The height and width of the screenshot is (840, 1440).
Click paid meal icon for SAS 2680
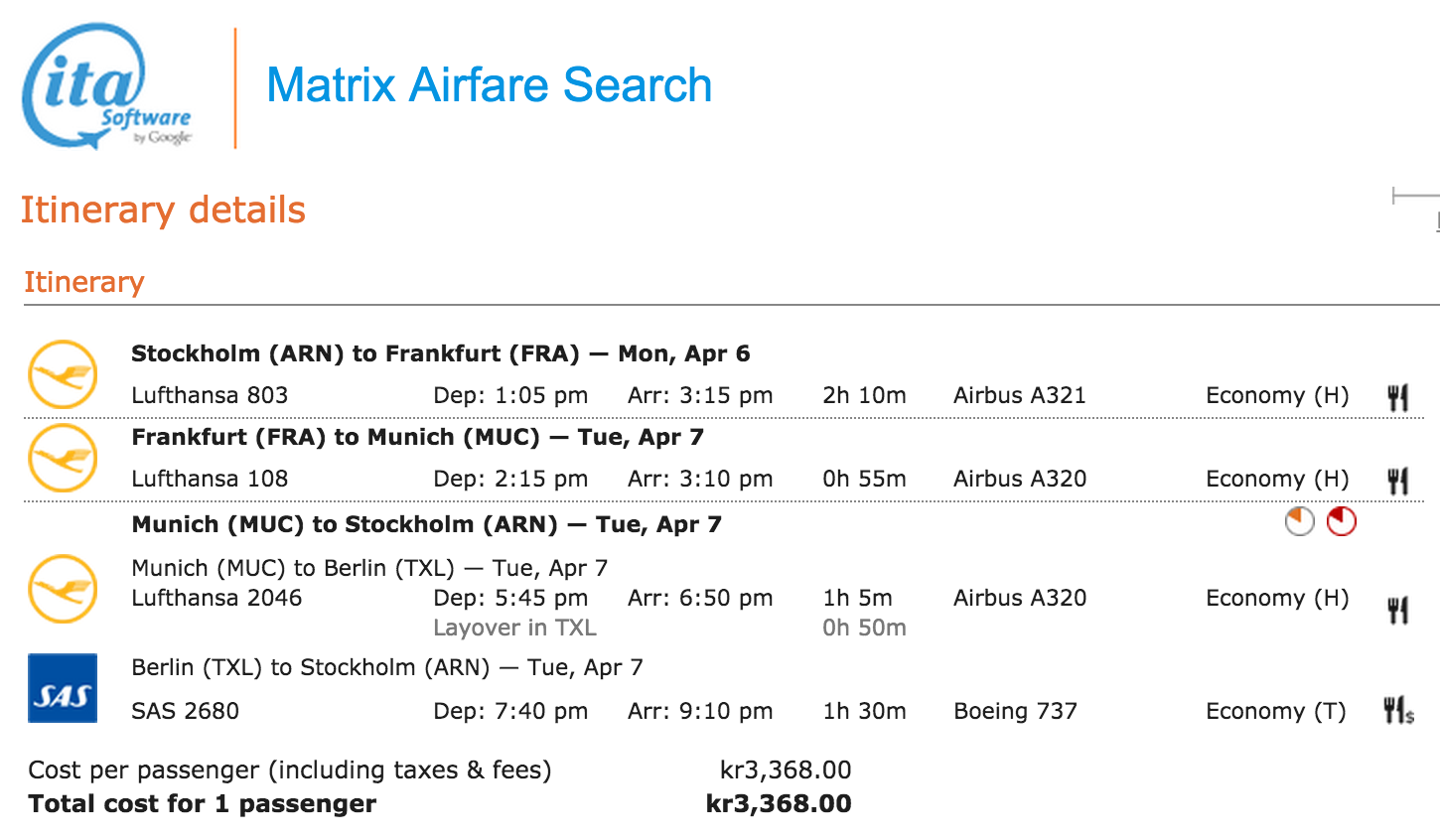coord(1398,711)
